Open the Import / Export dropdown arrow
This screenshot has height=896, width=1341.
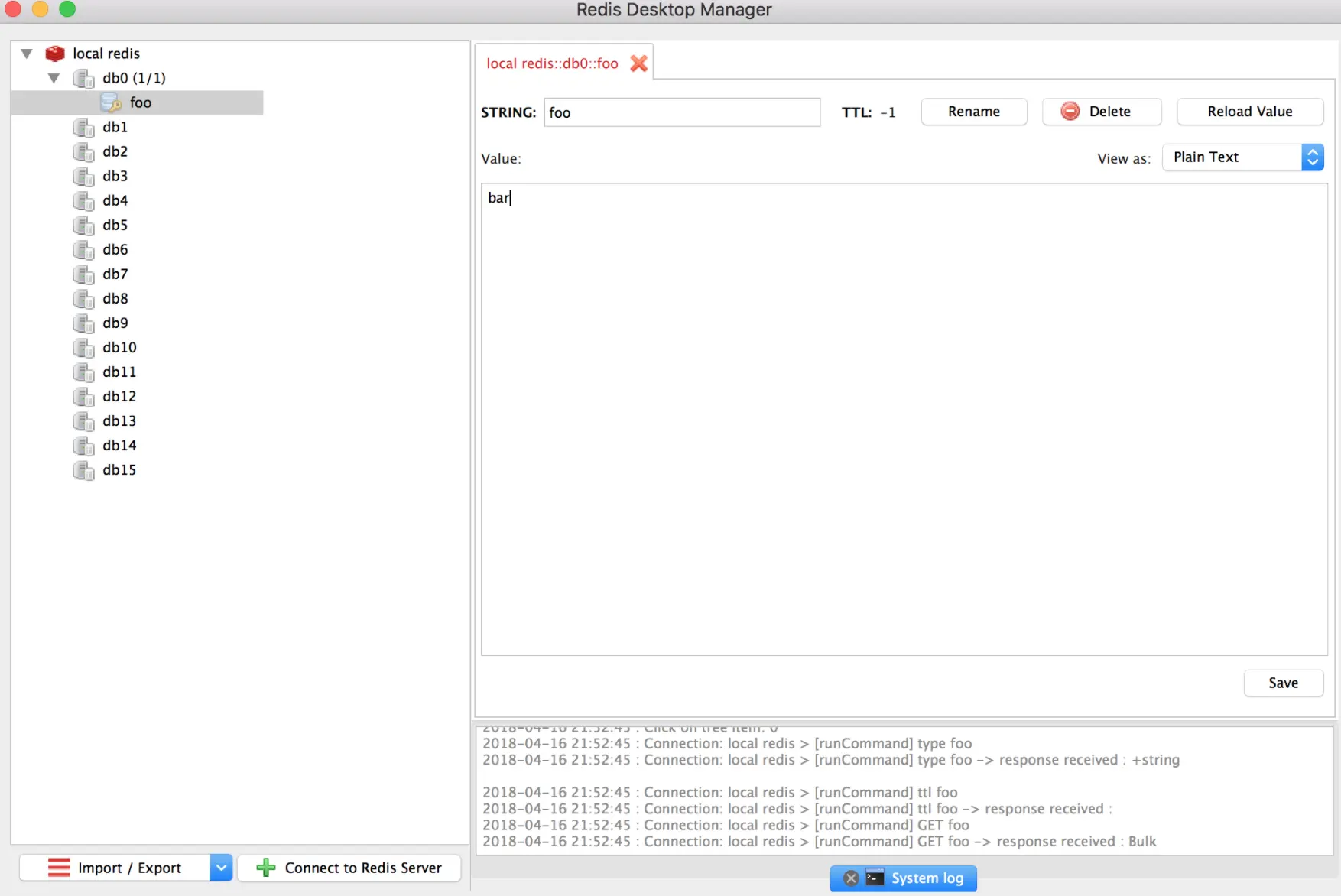[221, 868]
